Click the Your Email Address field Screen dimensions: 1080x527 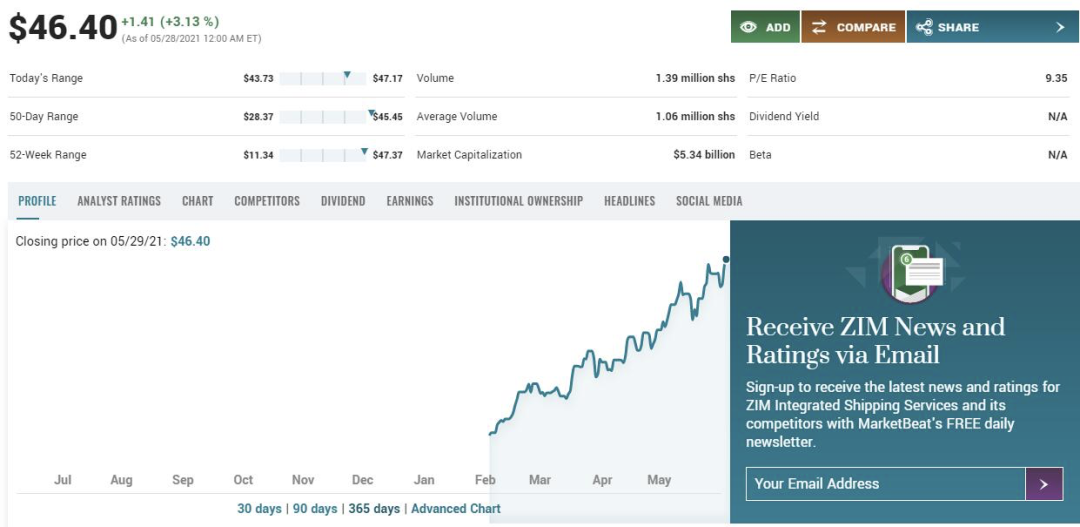pyautogui.click(x=885, y=484)
